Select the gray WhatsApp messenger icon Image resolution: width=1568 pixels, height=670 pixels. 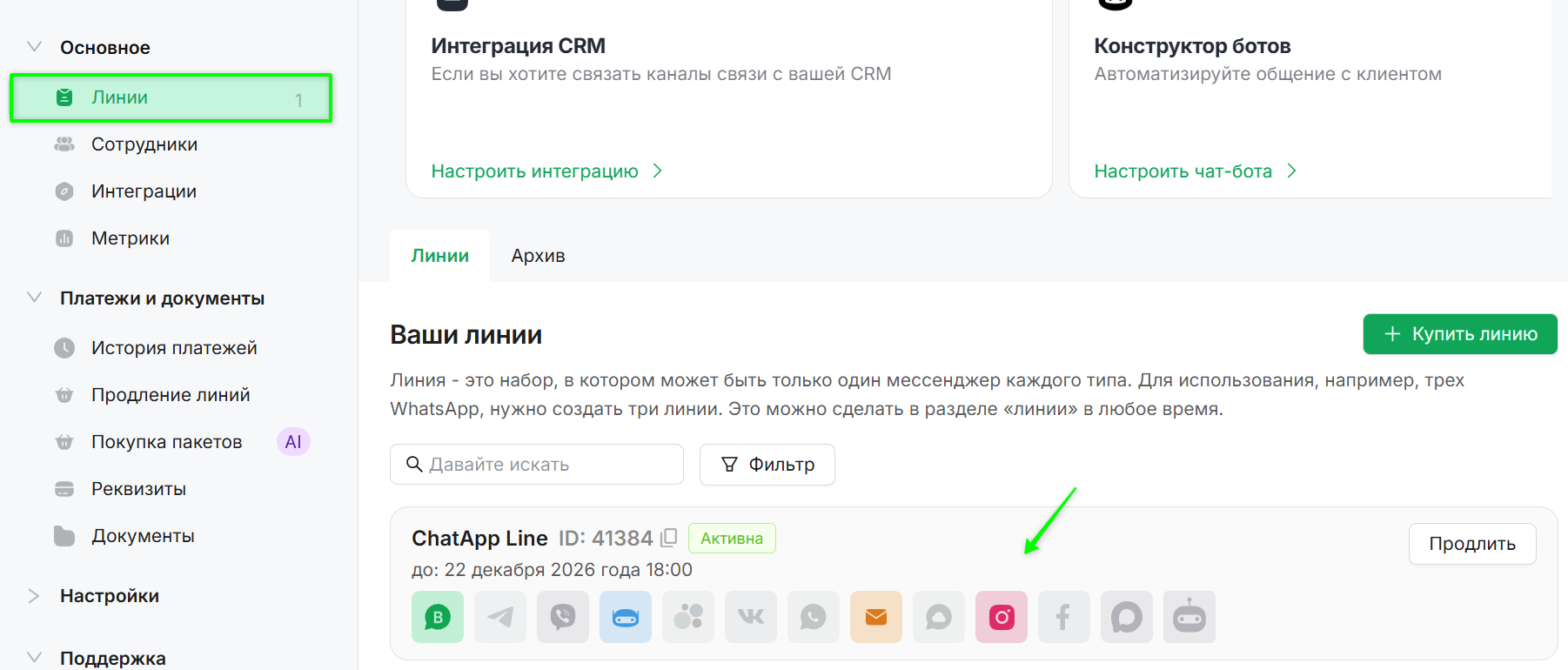(x=814, y=617)
